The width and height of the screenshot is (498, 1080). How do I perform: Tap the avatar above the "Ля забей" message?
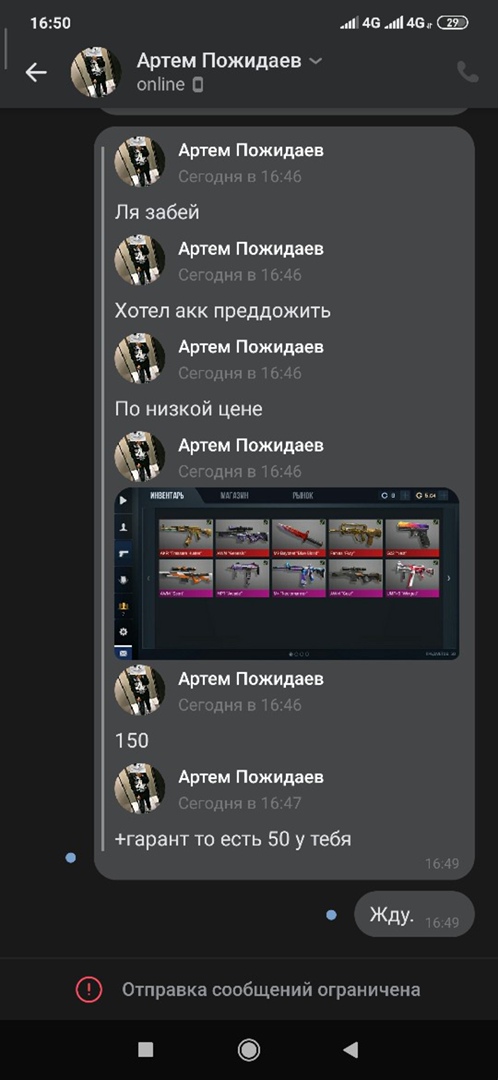coord(140,162)
